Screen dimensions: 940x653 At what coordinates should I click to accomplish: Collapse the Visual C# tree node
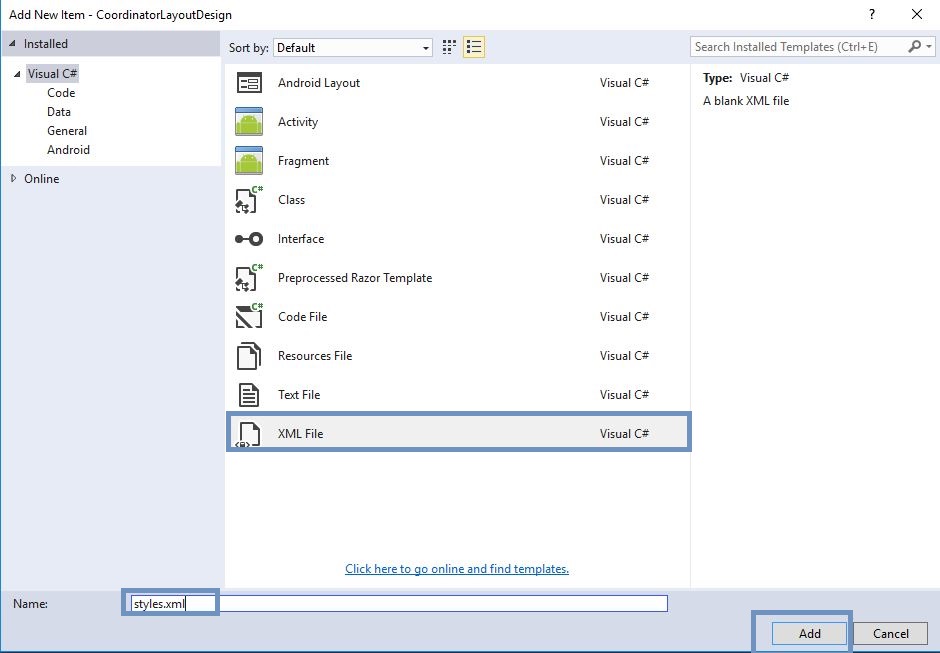coord(17,74)
